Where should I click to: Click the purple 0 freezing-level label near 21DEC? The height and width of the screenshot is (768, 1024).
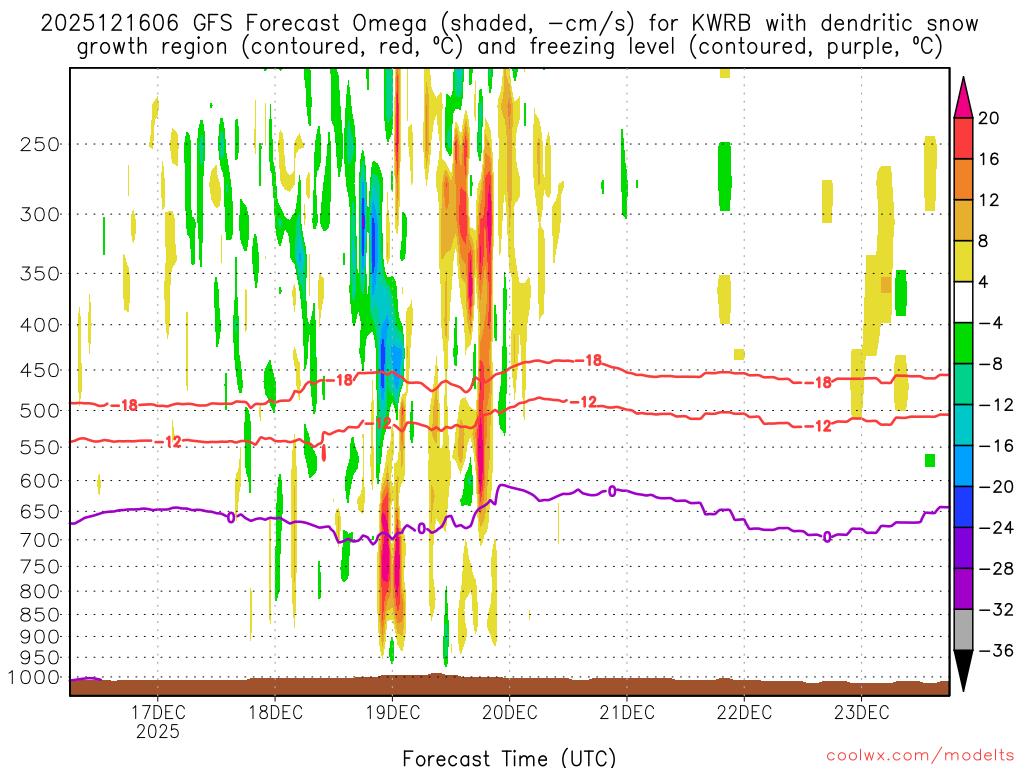click(x=612, y=490)
